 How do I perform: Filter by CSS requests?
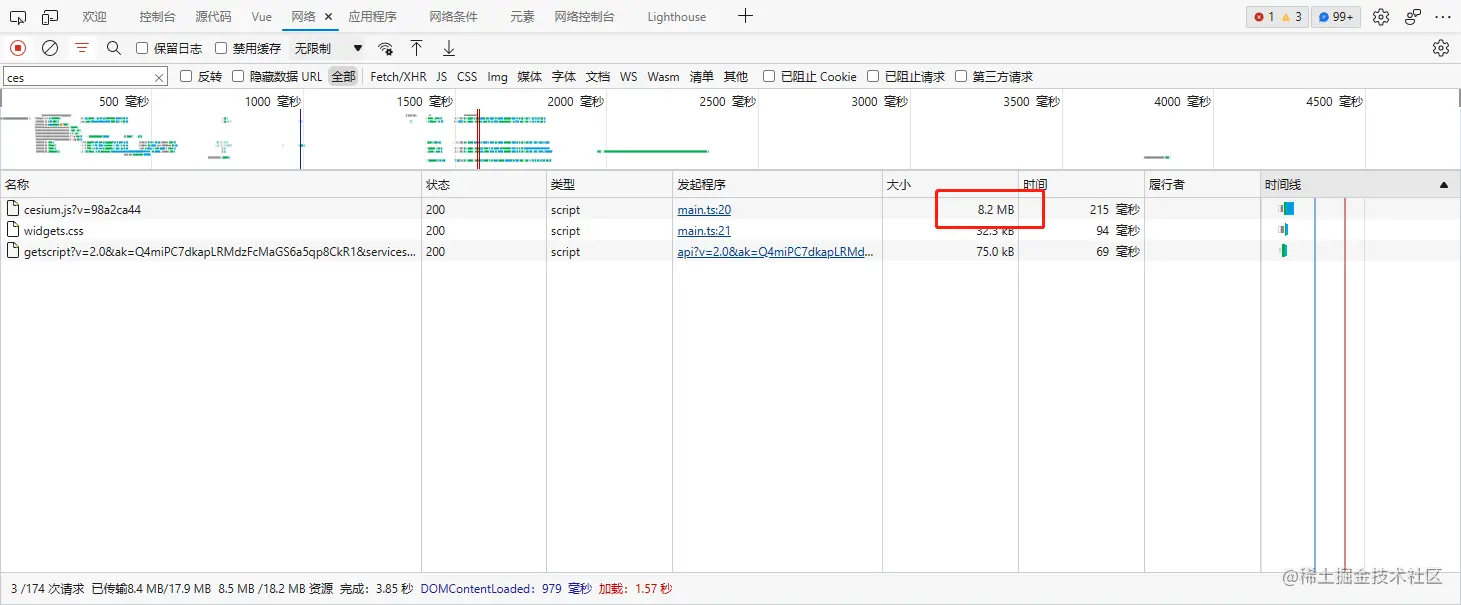(x=467, y=76)
